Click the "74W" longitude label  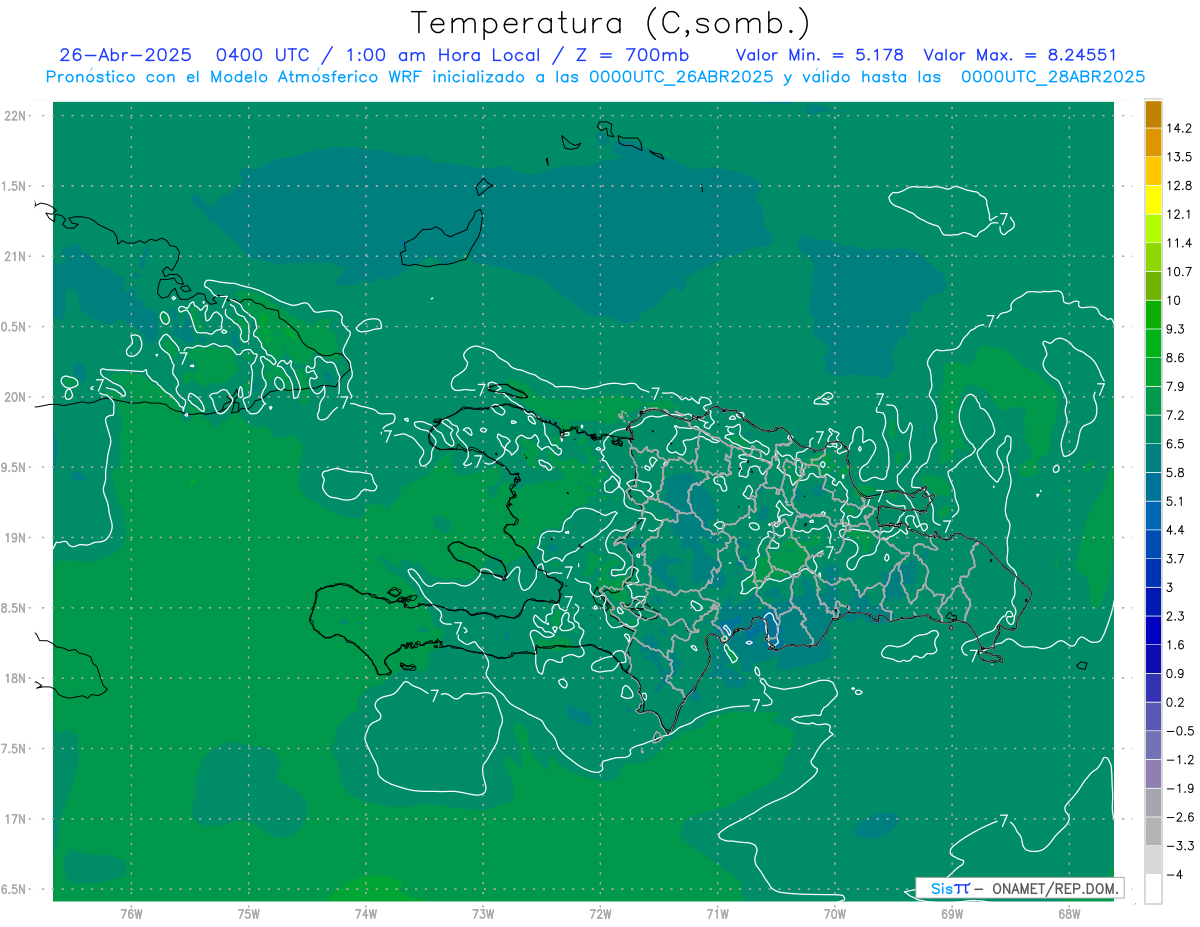click(366, 913)
